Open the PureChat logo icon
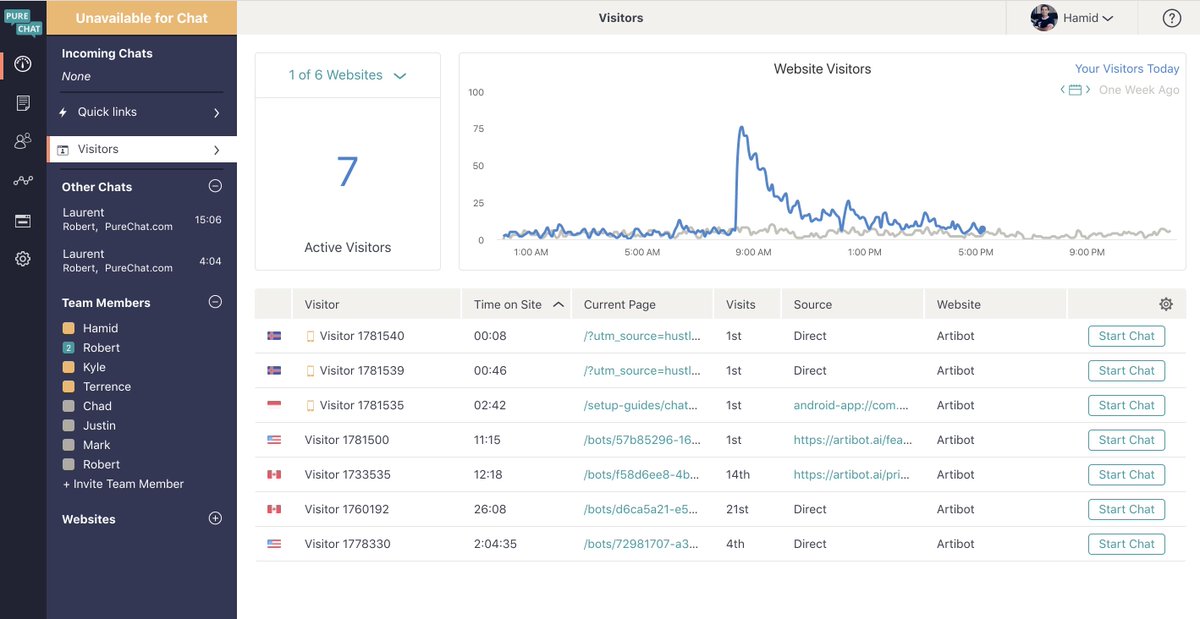 point(22,17)
